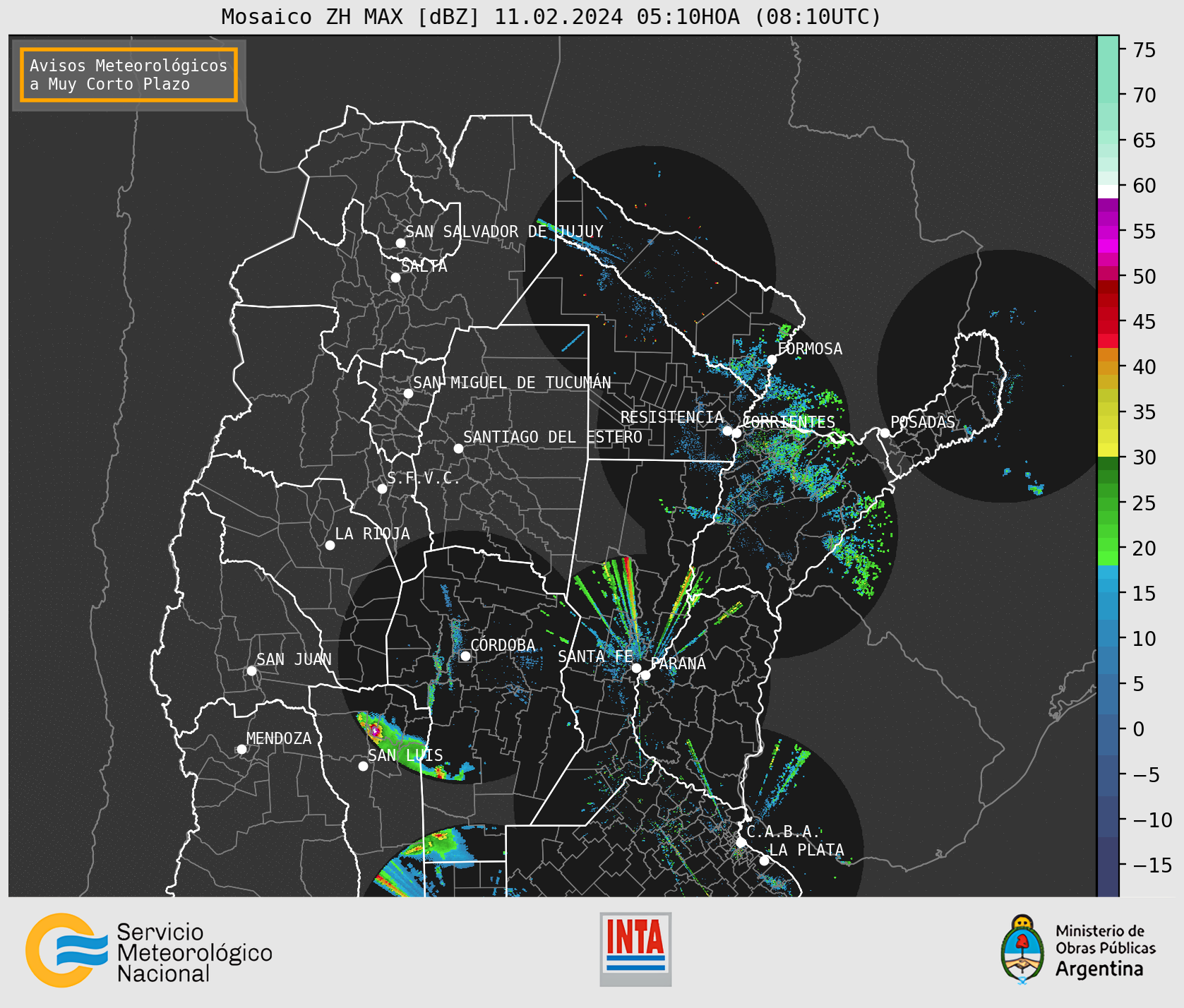Click the 'SALTA' map label
Image resolution: width=1184 pixels, height=1008 pixels.
[424, 266]
